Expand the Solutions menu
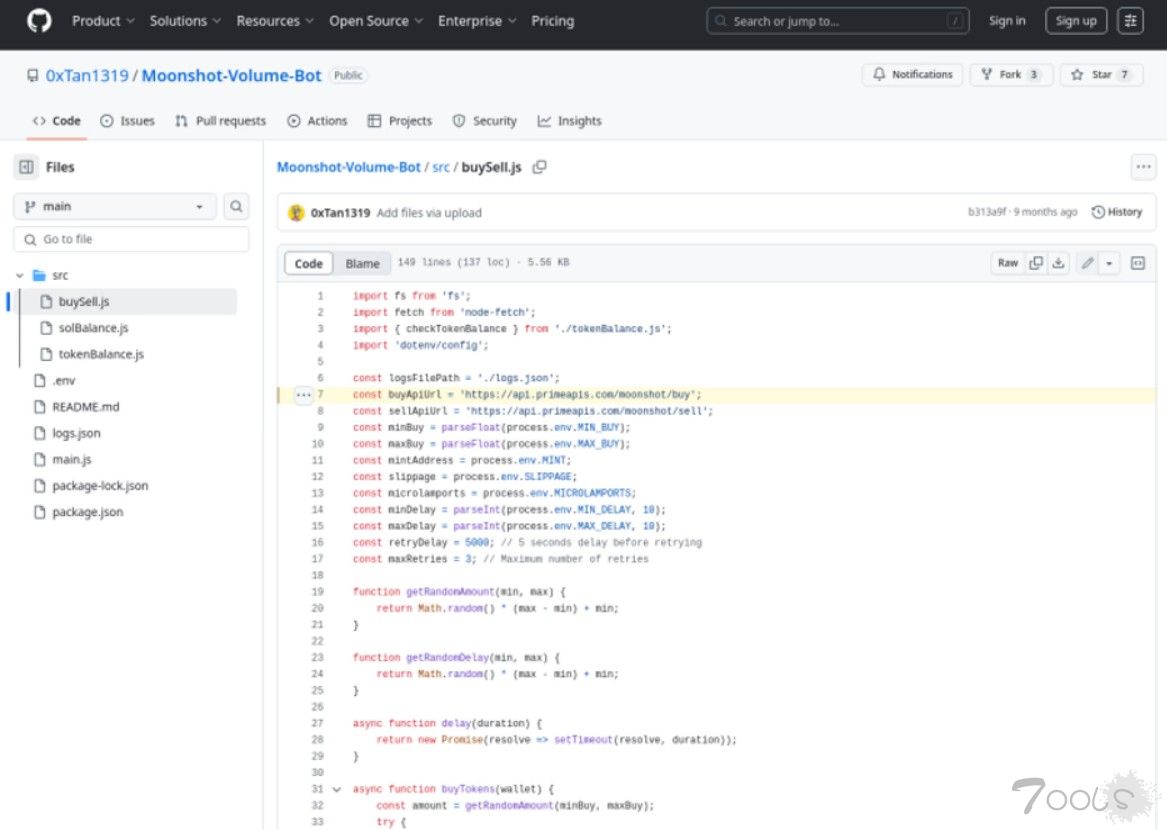This screenshot has width=1167, height=830. click(185, 21)
